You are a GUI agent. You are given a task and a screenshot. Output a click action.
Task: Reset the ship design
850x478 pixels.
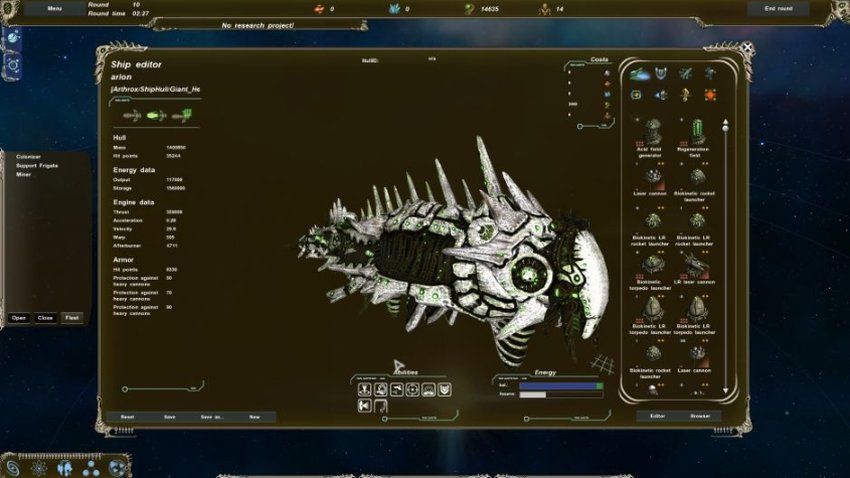click(x=127, y=417)
